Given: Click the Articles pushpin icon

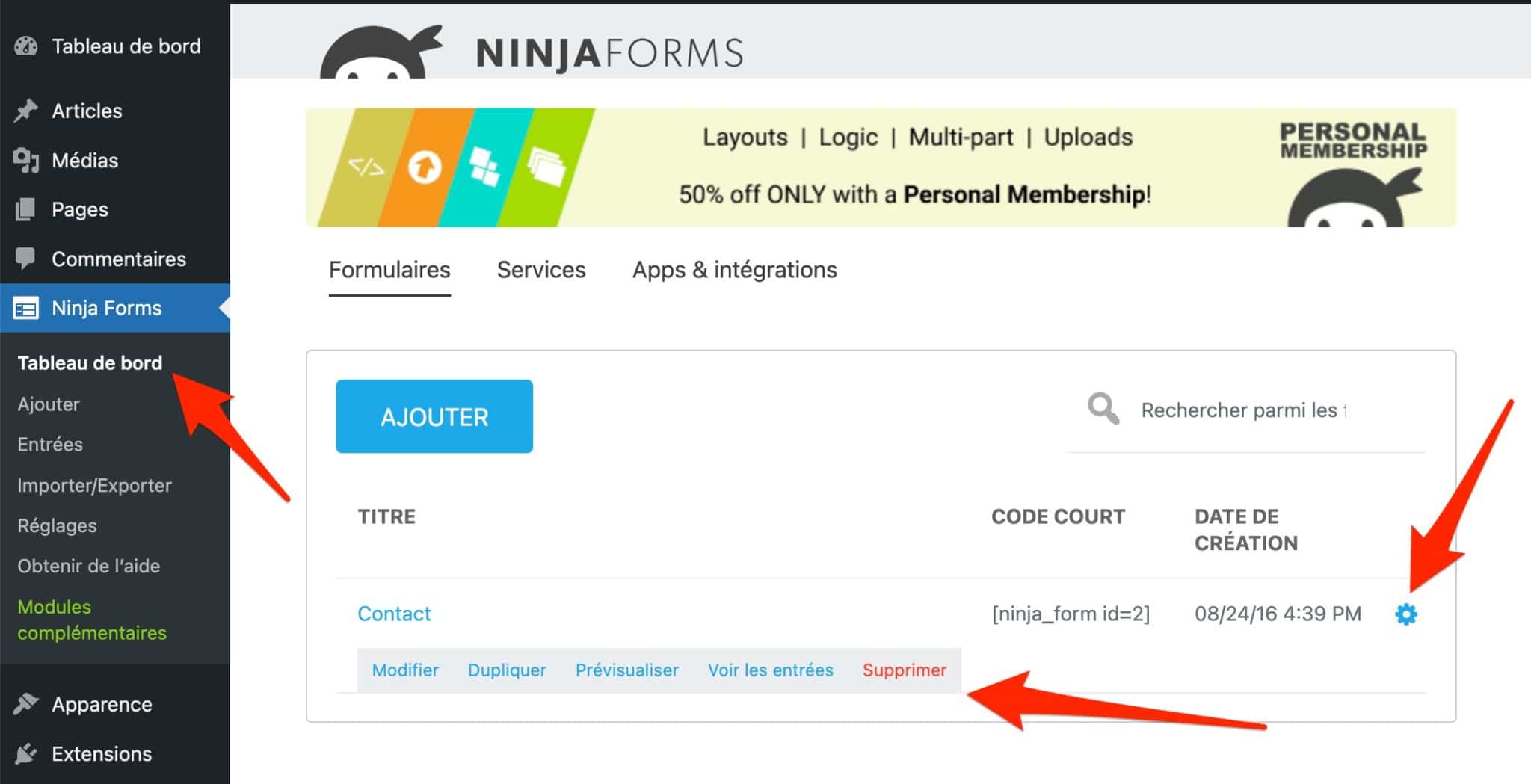Looking at the screenshot, I should [x=25, y=111].
